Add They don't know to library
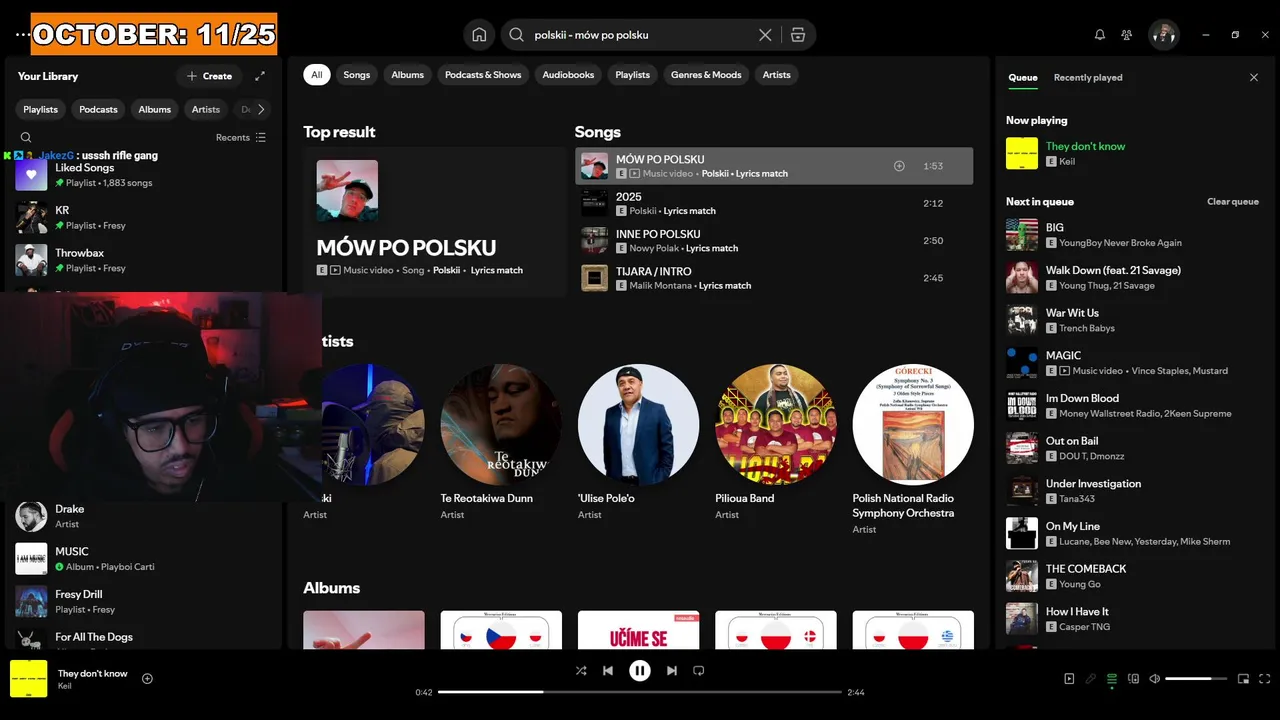The height and width of the screenshot is (720, 1280). pos(147,679)
